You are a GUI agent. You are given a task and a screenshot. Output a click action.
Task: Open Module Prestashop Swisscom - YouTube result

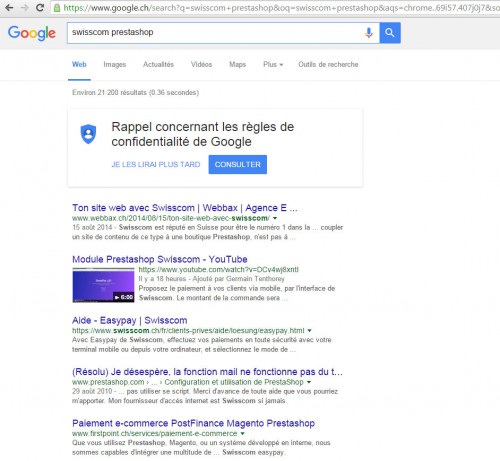coord(160,259)
